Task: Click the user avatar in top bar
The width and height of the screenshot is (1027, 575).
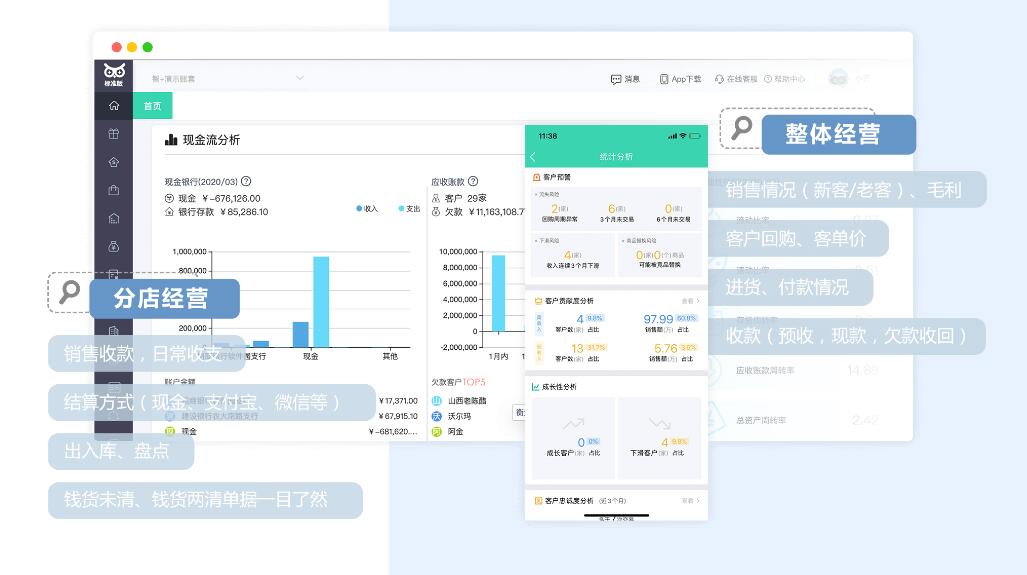Action: [838, 78]
